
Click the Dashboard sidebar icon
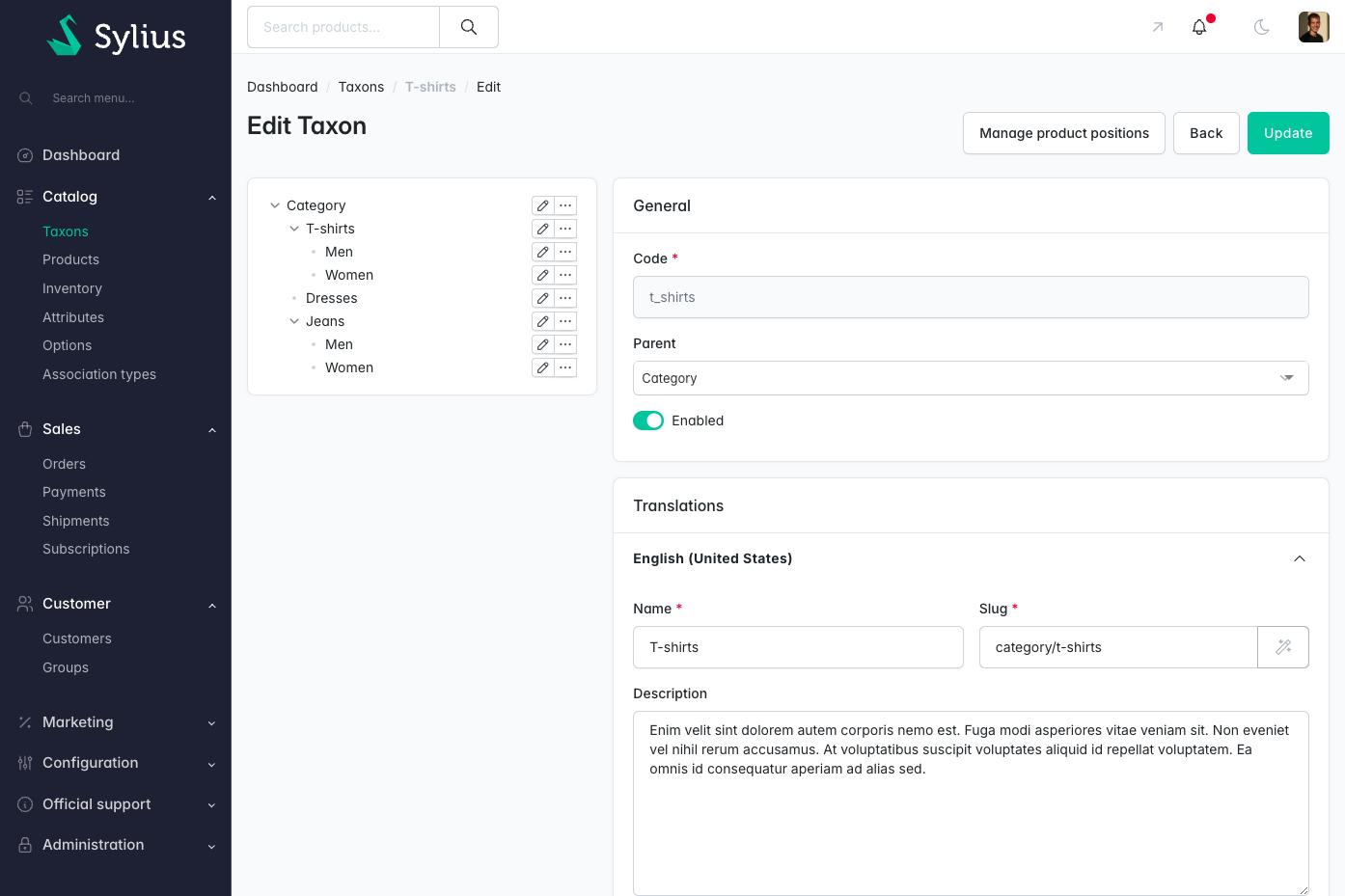pyautogui.click(x=25, y=155)
